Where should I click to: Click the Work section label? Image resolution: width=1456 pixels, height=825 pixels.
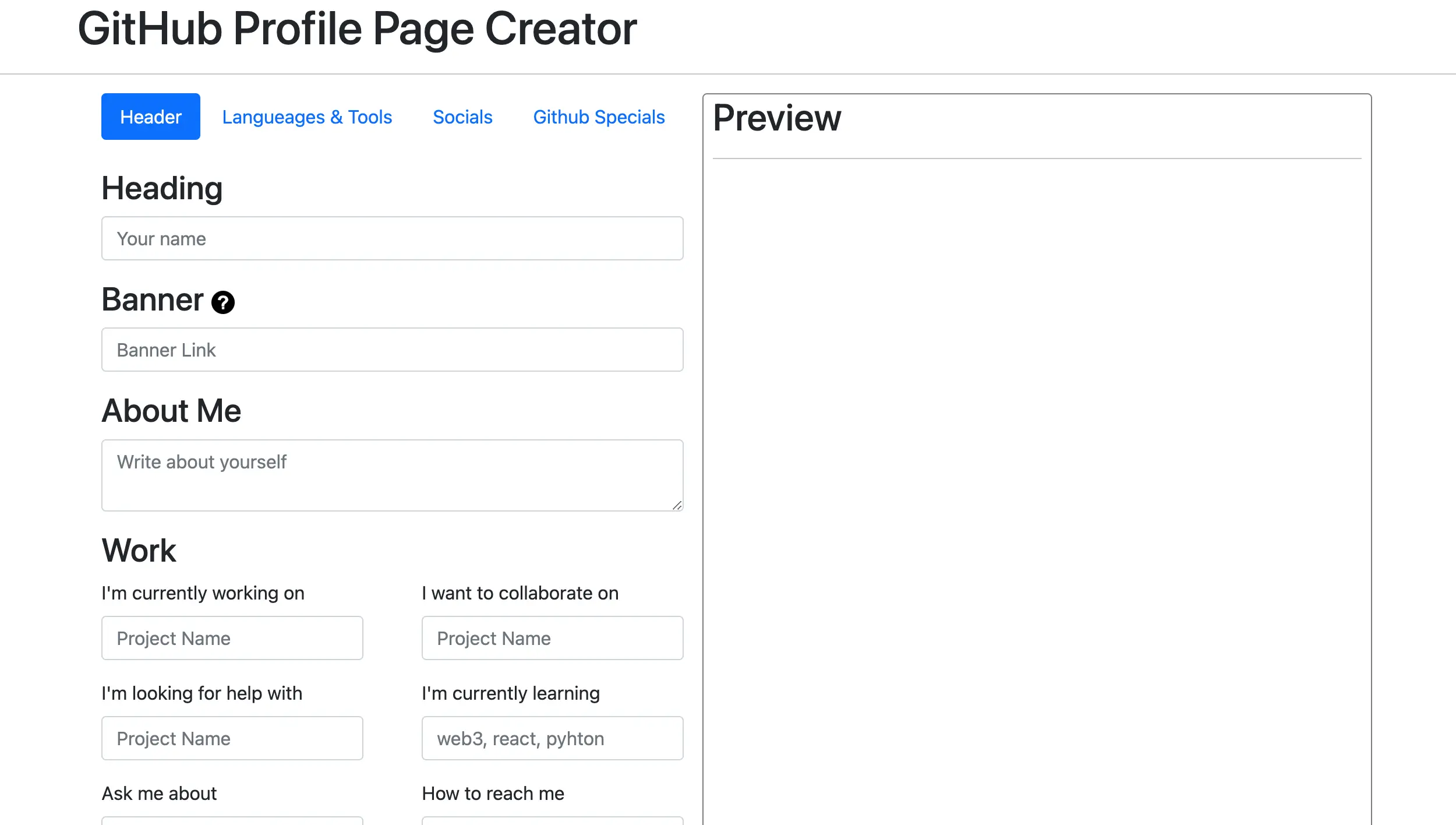pyautogui.click(x=139, y=550)
